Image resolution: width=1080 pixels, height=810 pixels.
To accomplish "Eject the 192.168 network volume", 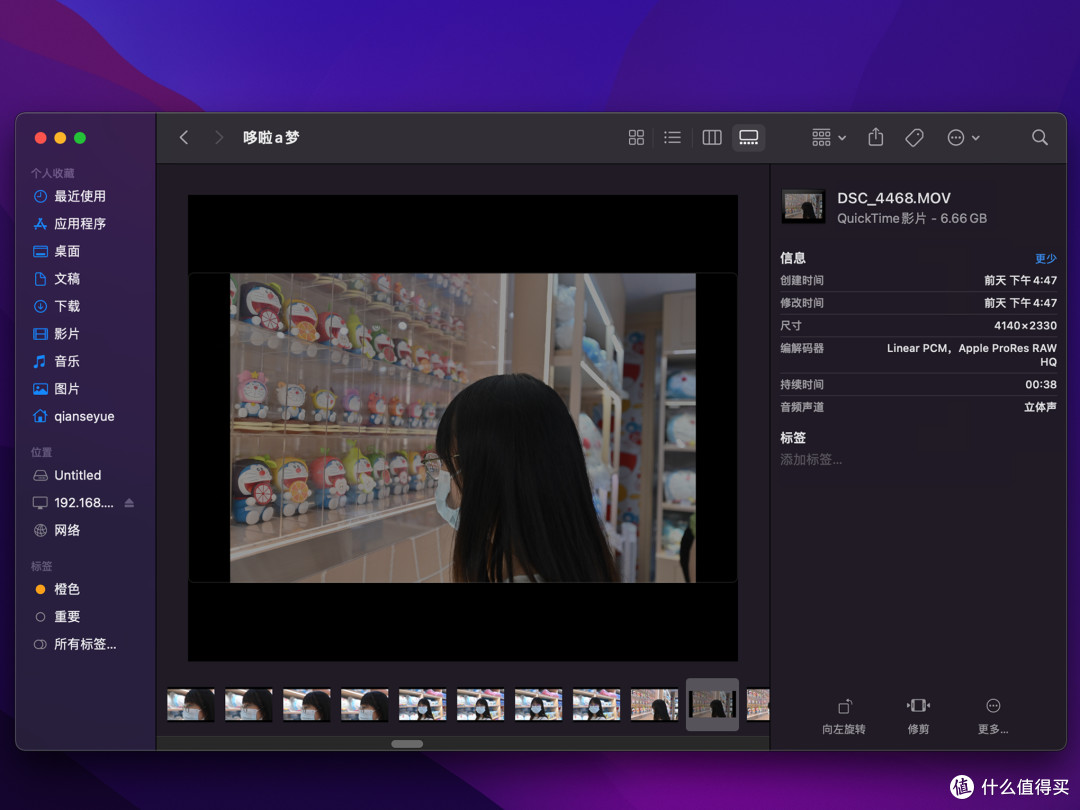I will [129, 503].
